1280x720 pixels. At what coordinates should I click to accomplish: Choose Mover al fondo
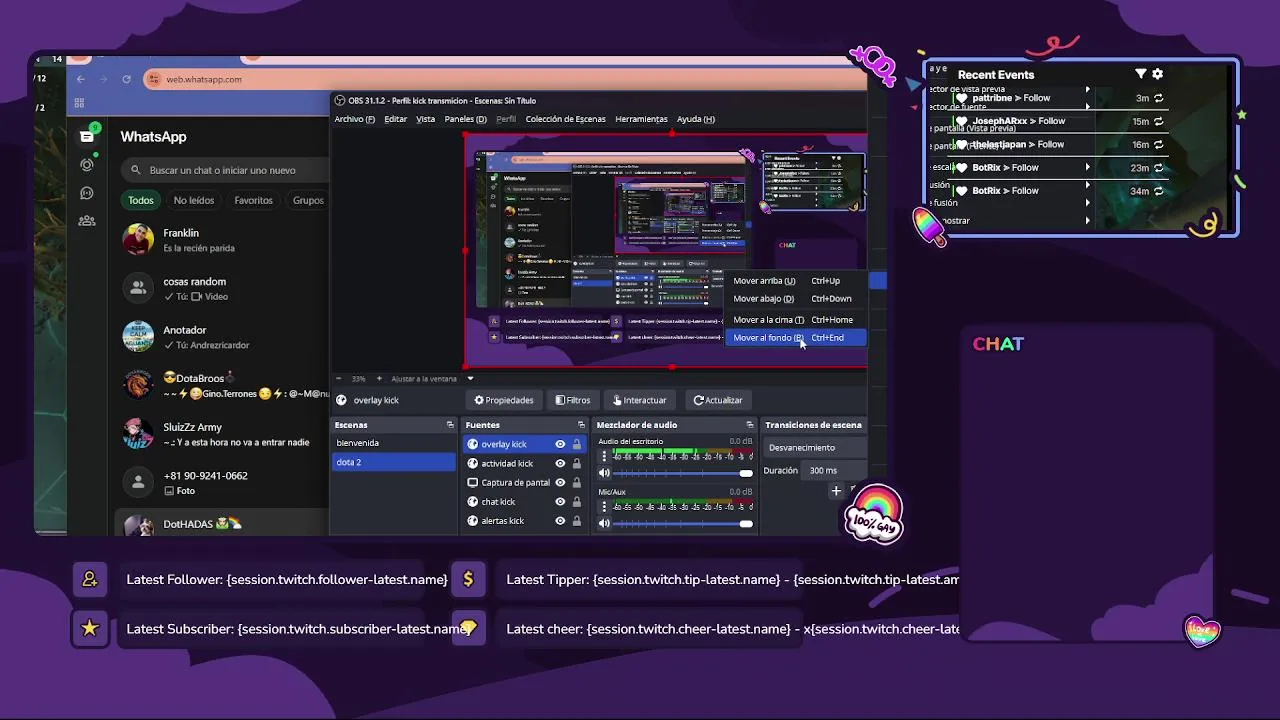pyautogui.click(x=797, y=338)
